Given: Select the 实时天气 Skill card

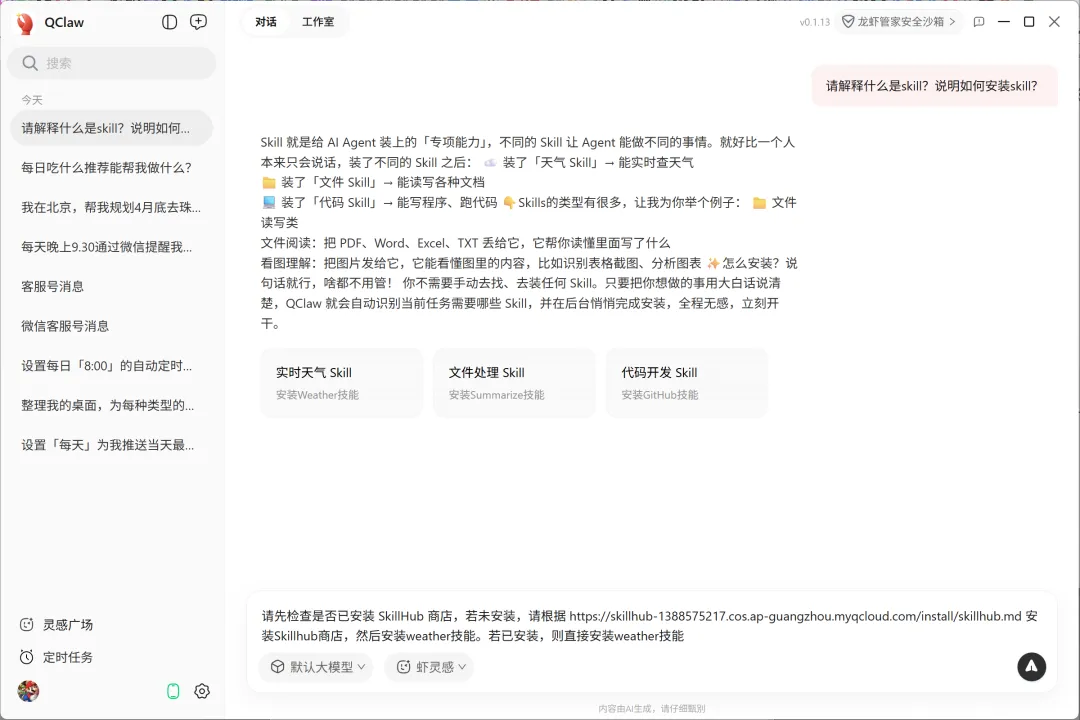Looking at the screenshot, I should pos(342,383).
